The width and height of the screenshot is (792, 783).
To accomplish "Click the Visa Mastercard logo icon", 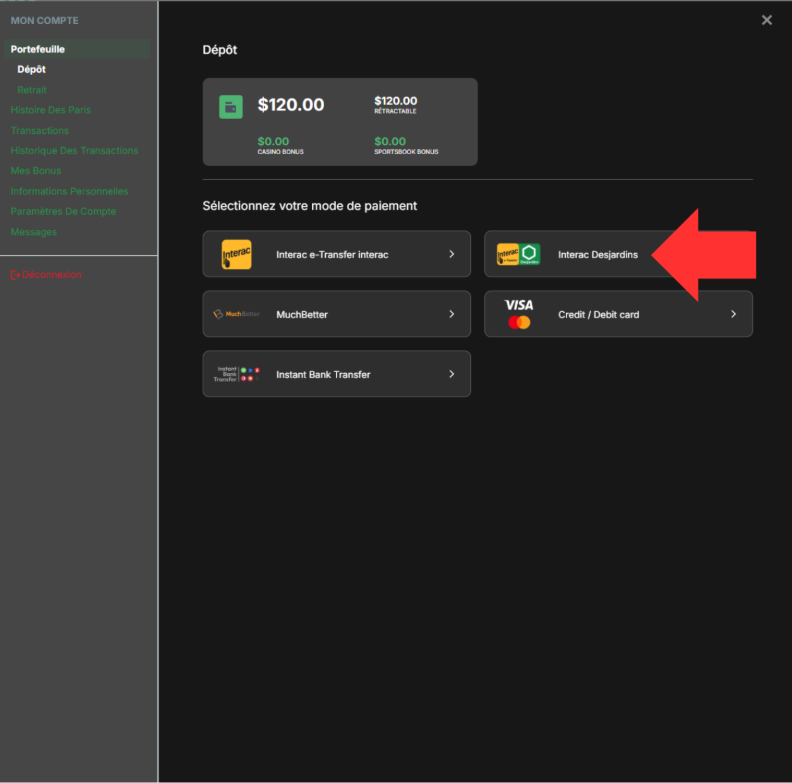I will click(x=518, y=314).
